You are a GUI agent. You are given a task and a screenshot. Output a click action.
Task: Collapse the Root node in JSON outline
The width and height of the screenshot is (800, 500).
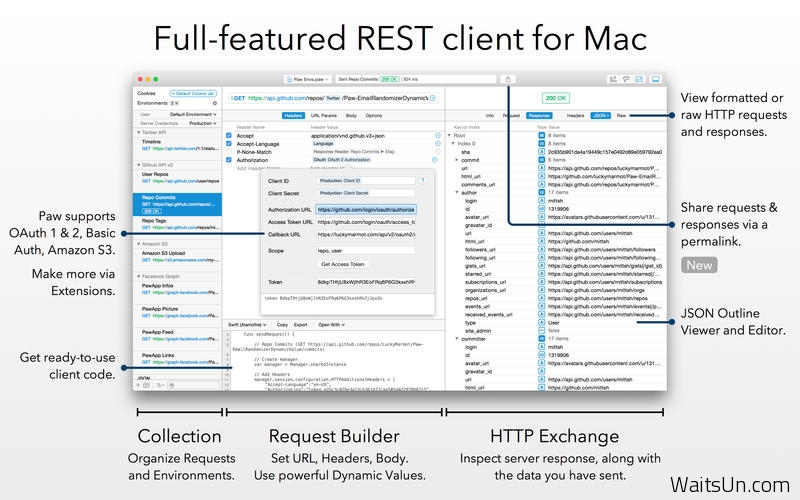[x=449, y=136]
